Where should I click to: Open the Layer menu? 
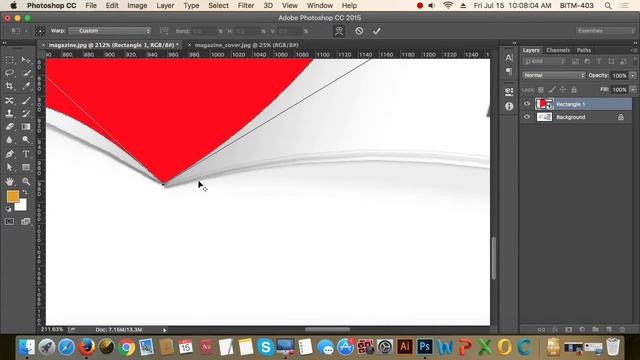(x=165, y=6)
